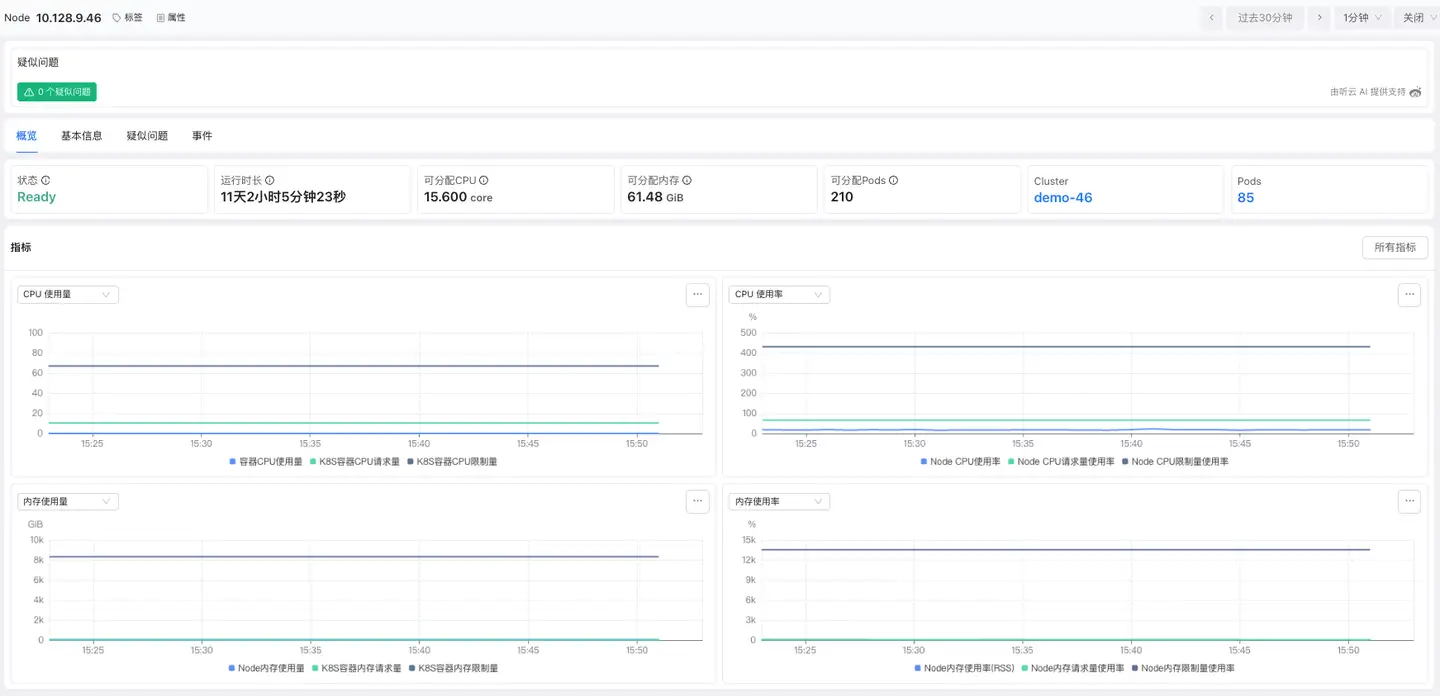Image resolution: width=1440 pixels, height=696 pixels.
Task: Open the CPU 使用率 chart more-options menu
Action: click(1408, 294)
